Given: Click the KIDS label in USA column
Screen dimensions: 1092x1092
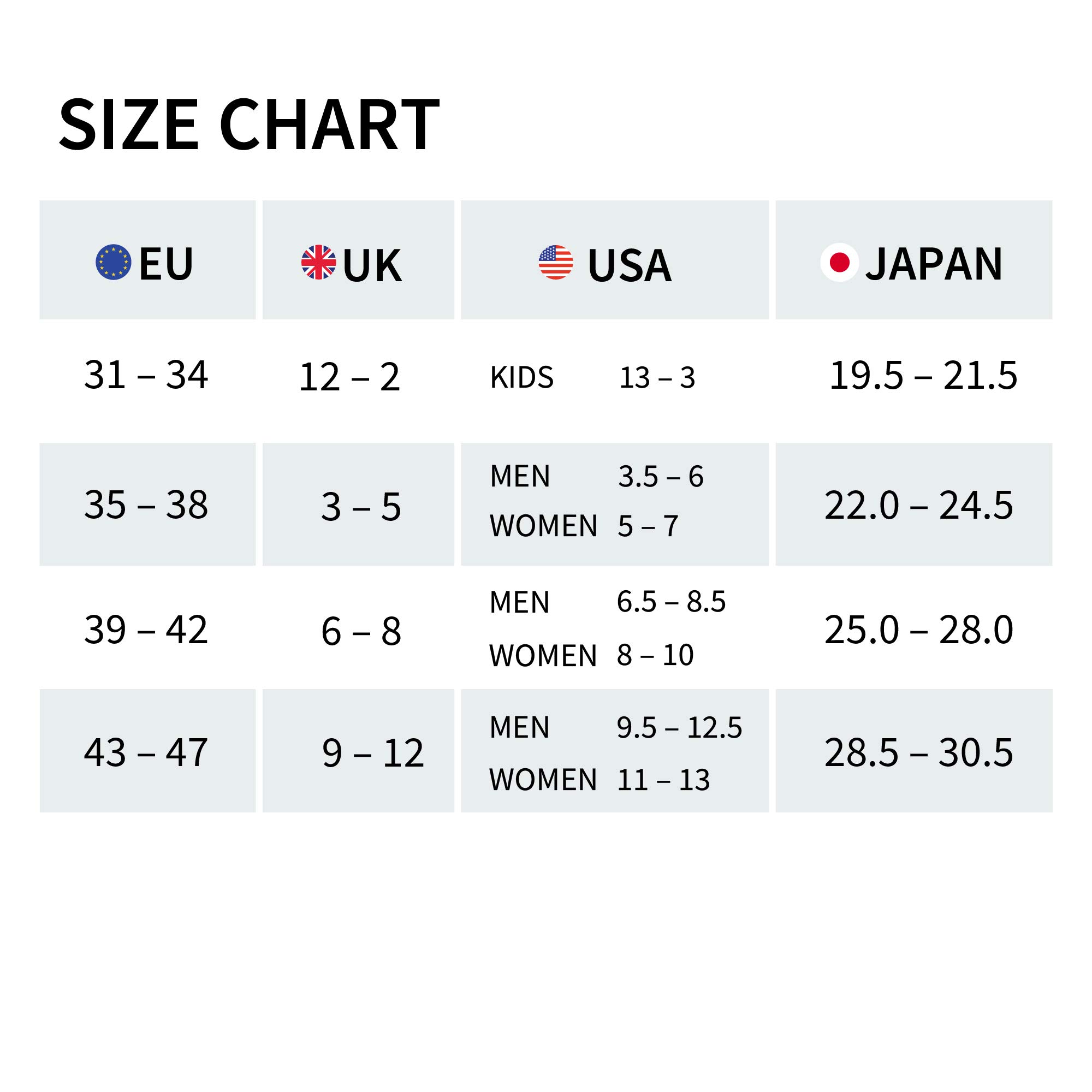Looking at the screenshot, I should 521,377.
